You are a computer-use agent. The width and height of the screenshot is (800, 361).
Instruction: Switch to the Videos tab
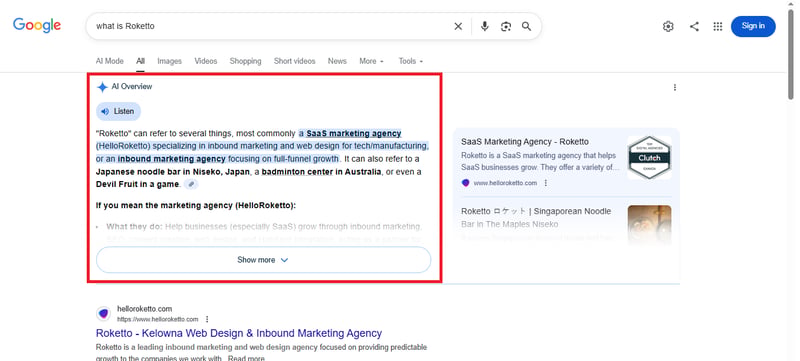pos(206,61)
